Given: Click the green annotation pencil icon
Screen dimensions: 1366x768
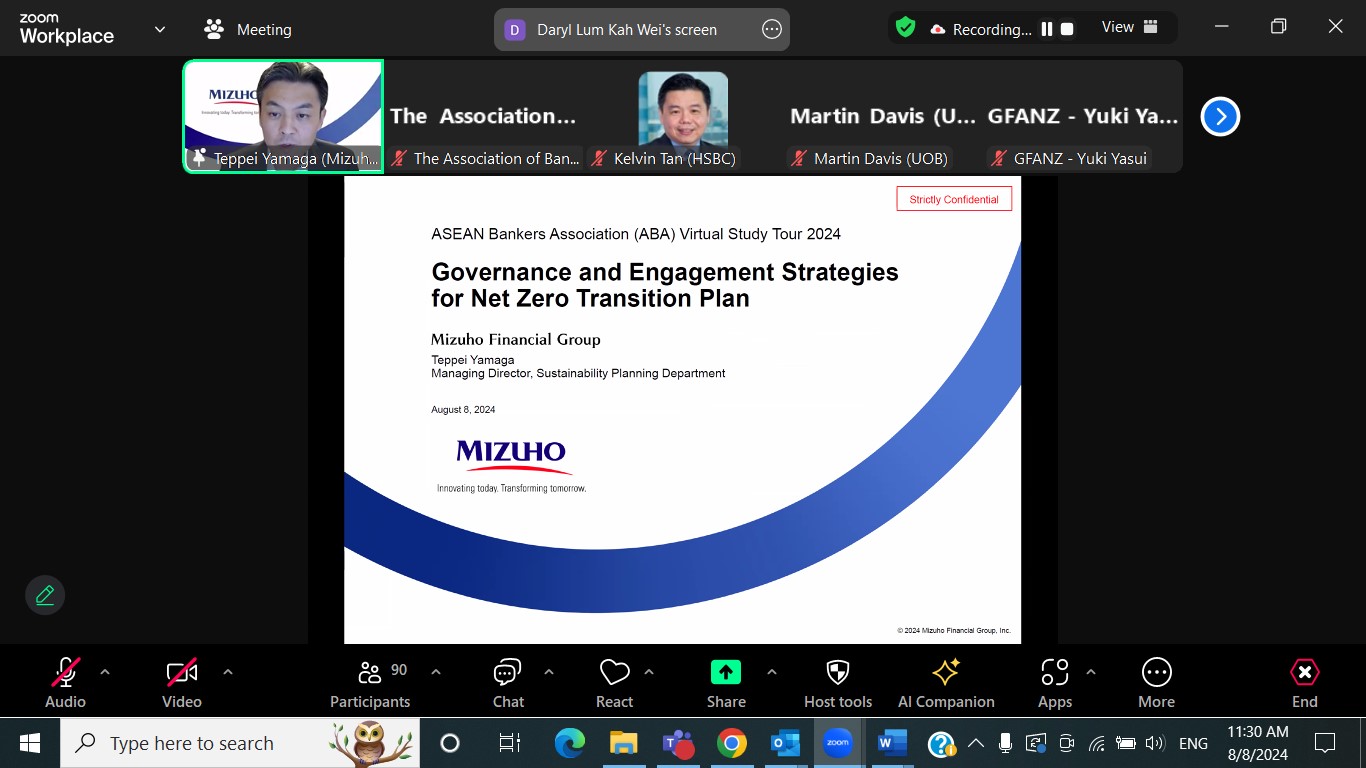Looking at the screenshot, I should (45, 595).
